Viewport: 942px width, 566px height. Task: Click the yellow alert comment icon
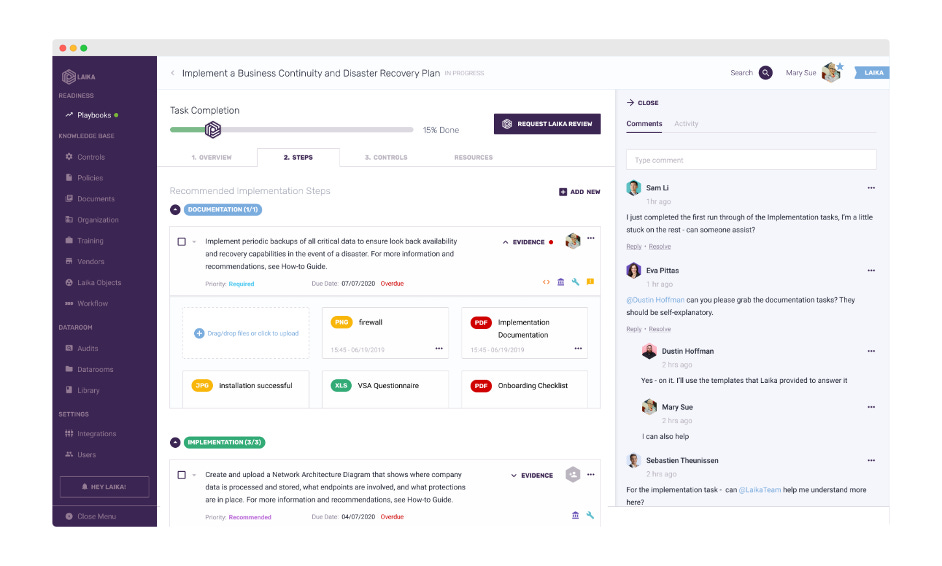tap(591, 282)
